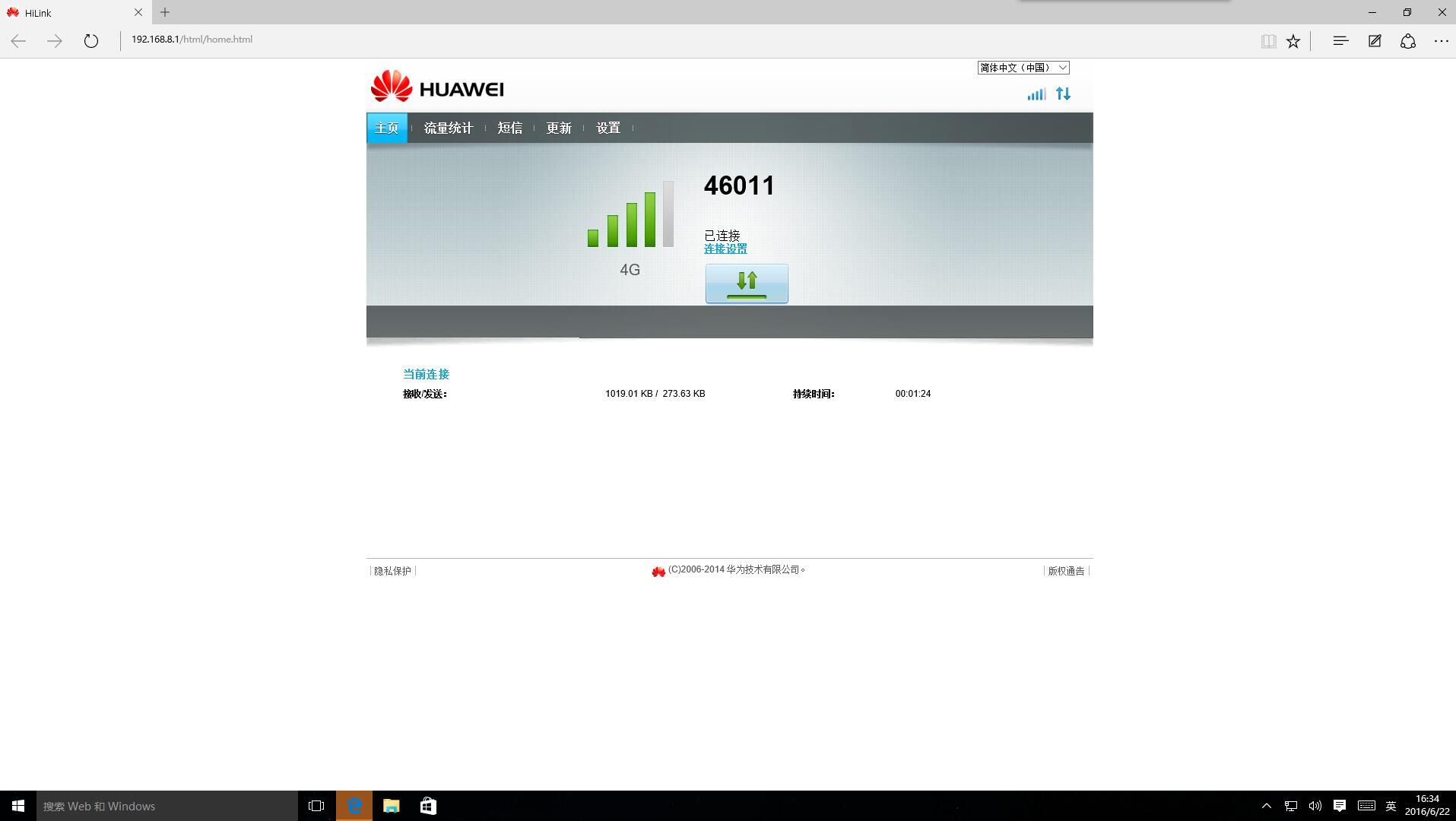Click the 1019.01 KB / 273.63 KB value
Image resolution: width=1456 pixels, height=821 pixels.
coord(655,394)
